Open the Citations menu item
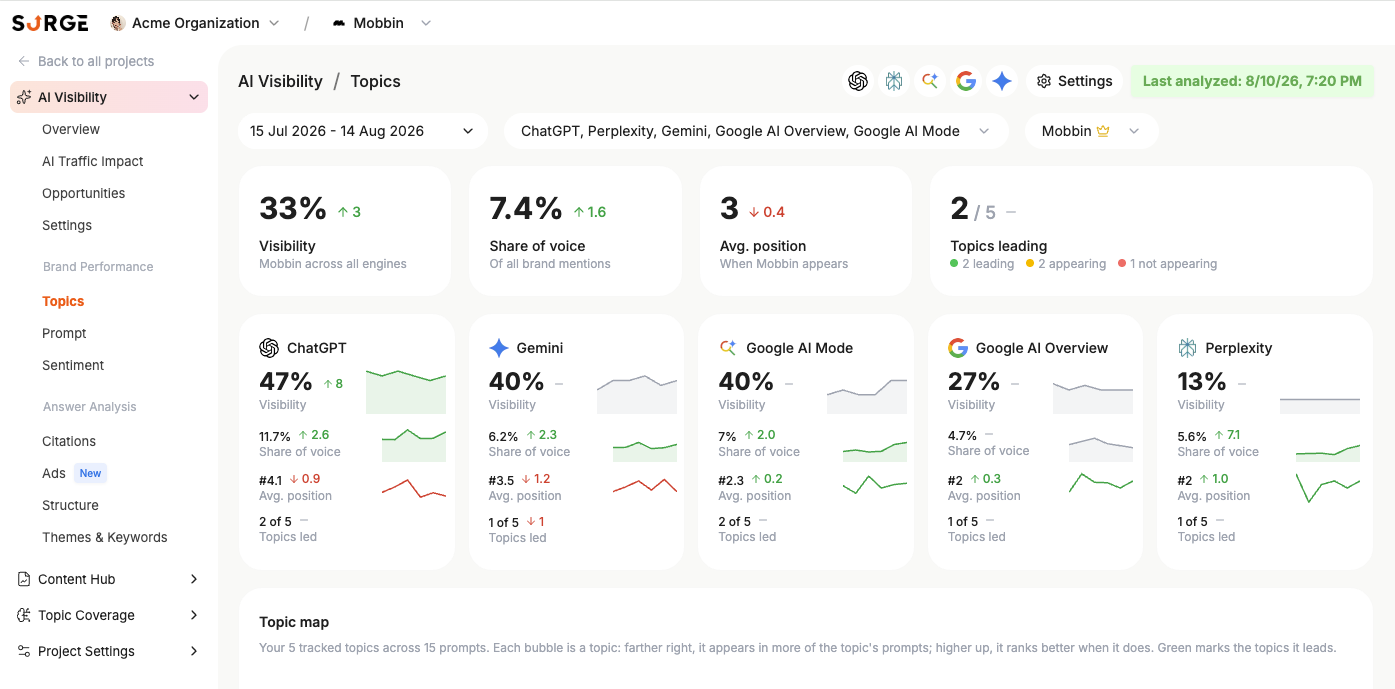1395x689 pixels. pos(69,441)
